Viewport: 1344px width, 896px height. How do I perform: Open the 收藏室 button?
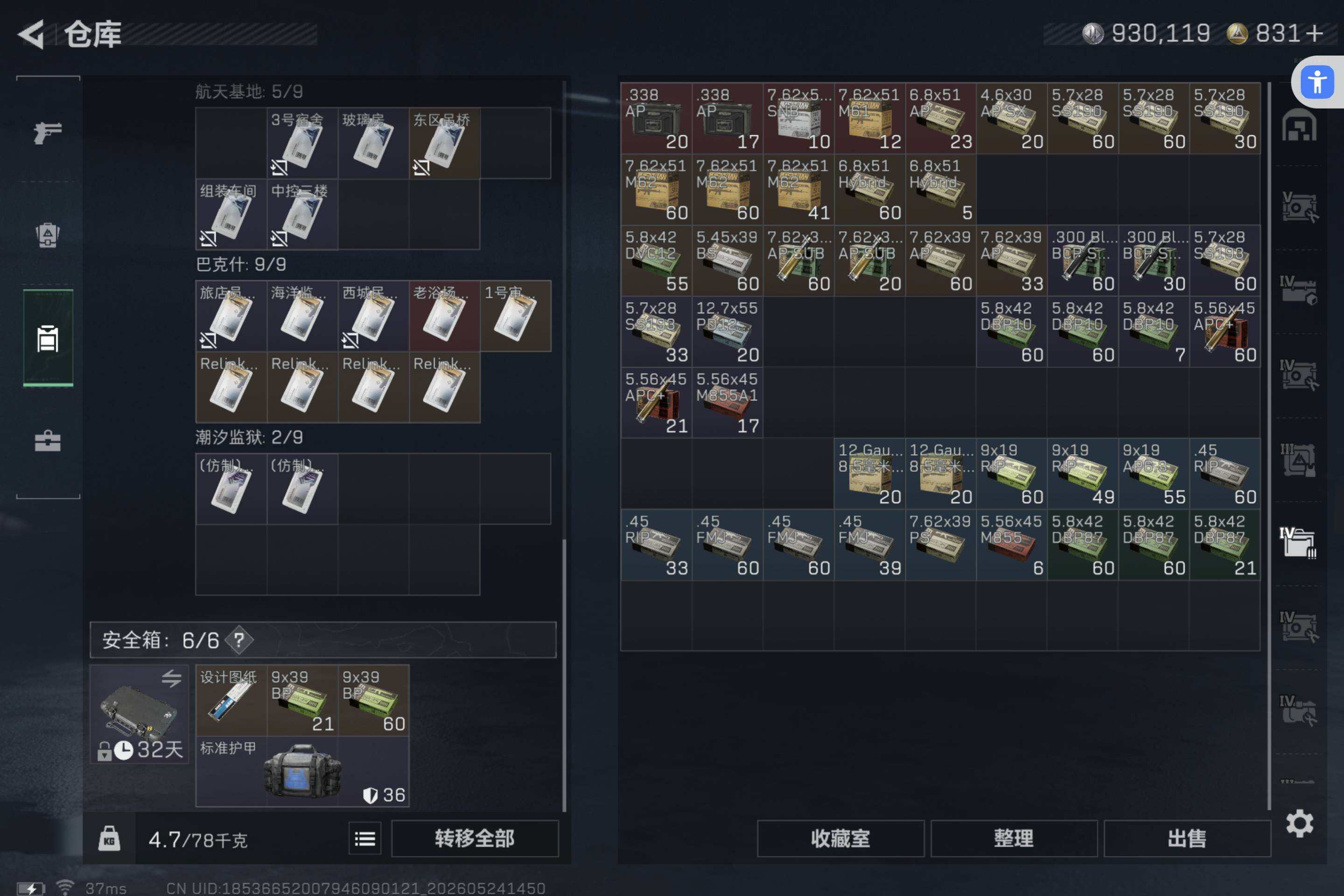(x=840, y=838)
